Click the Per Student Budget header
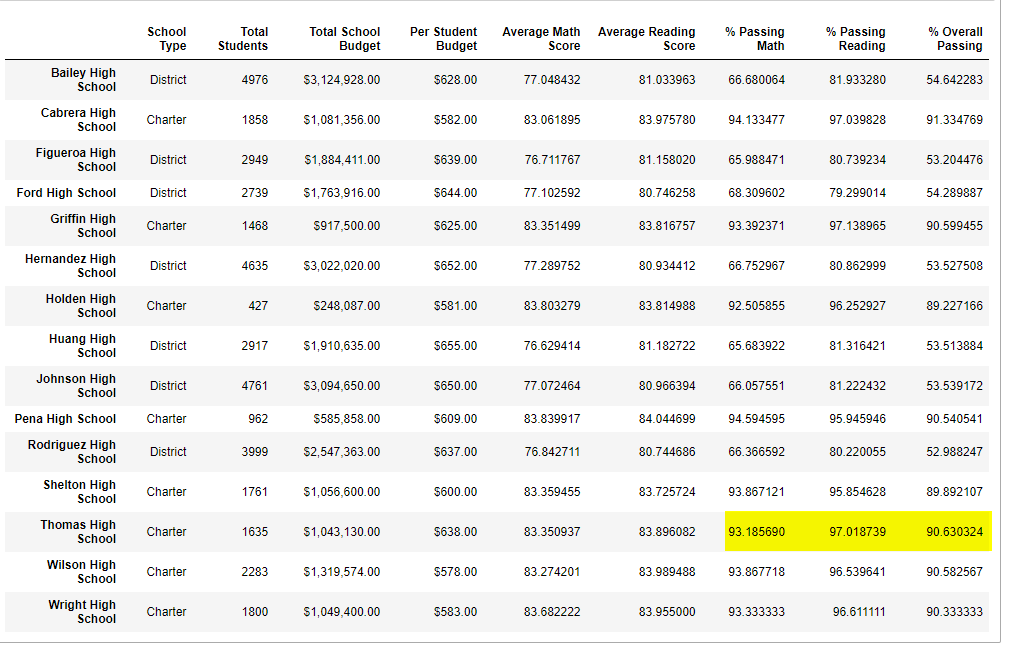The height and width of the screenshot is (648, 1009). coord(443,39)
